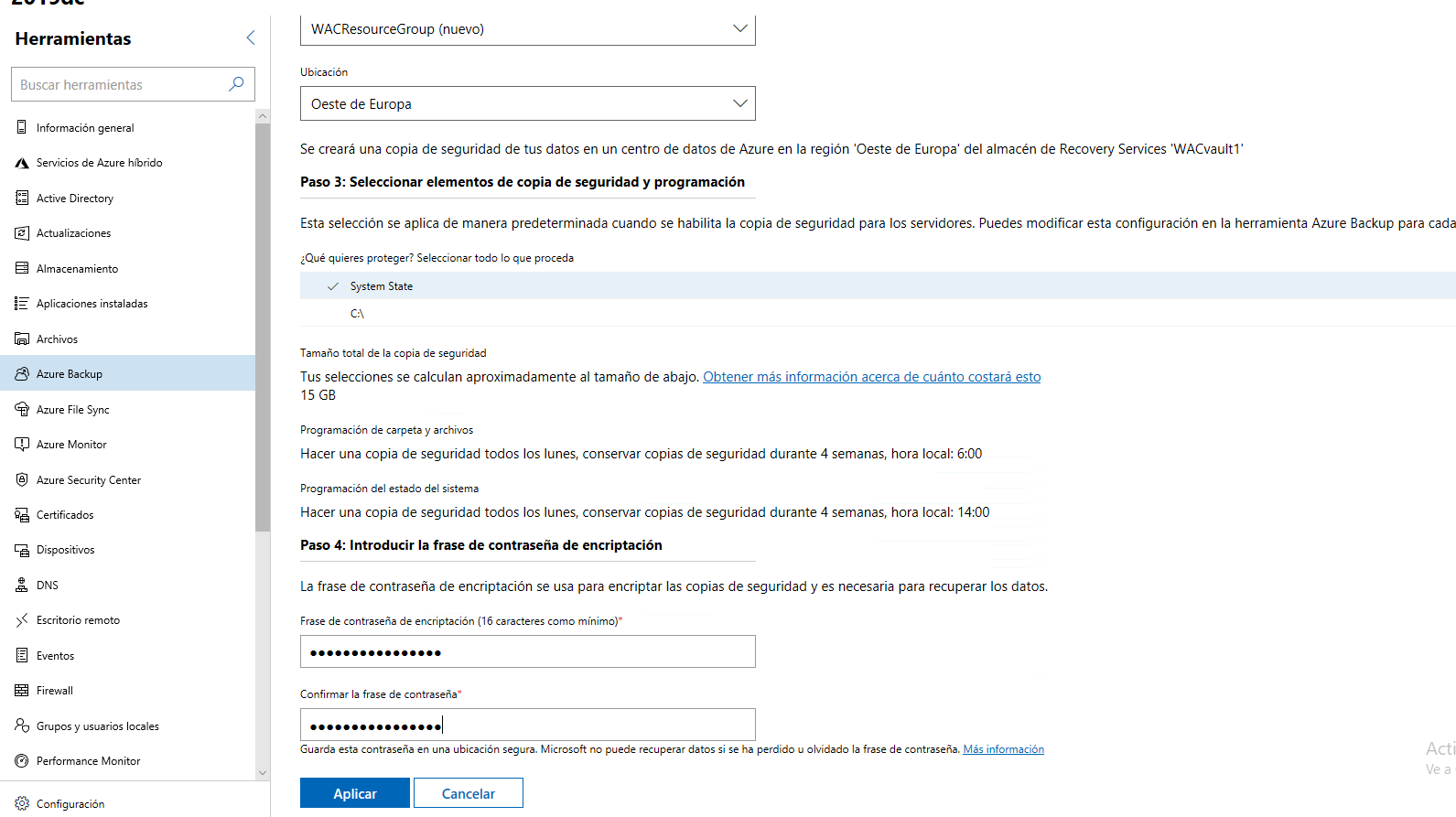Click the Active Directory icon

click(22, 199)
